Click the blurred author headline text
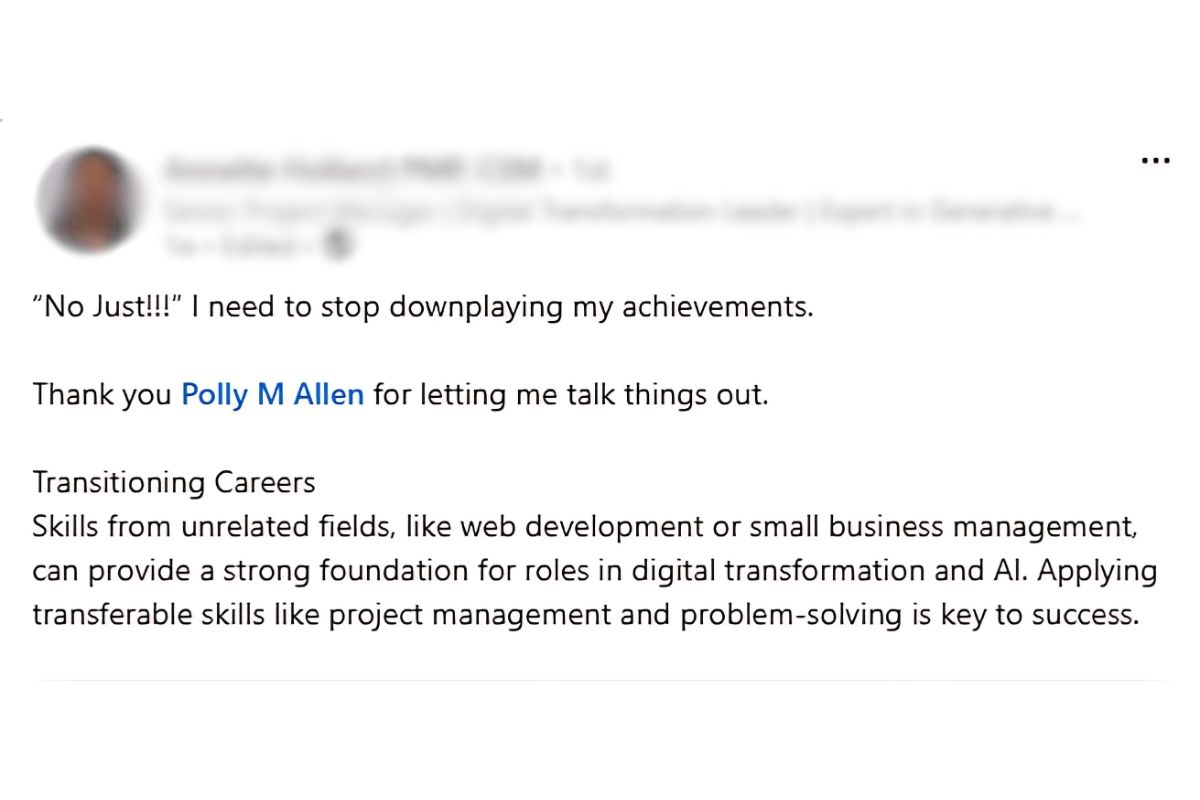 click(620, 211)
